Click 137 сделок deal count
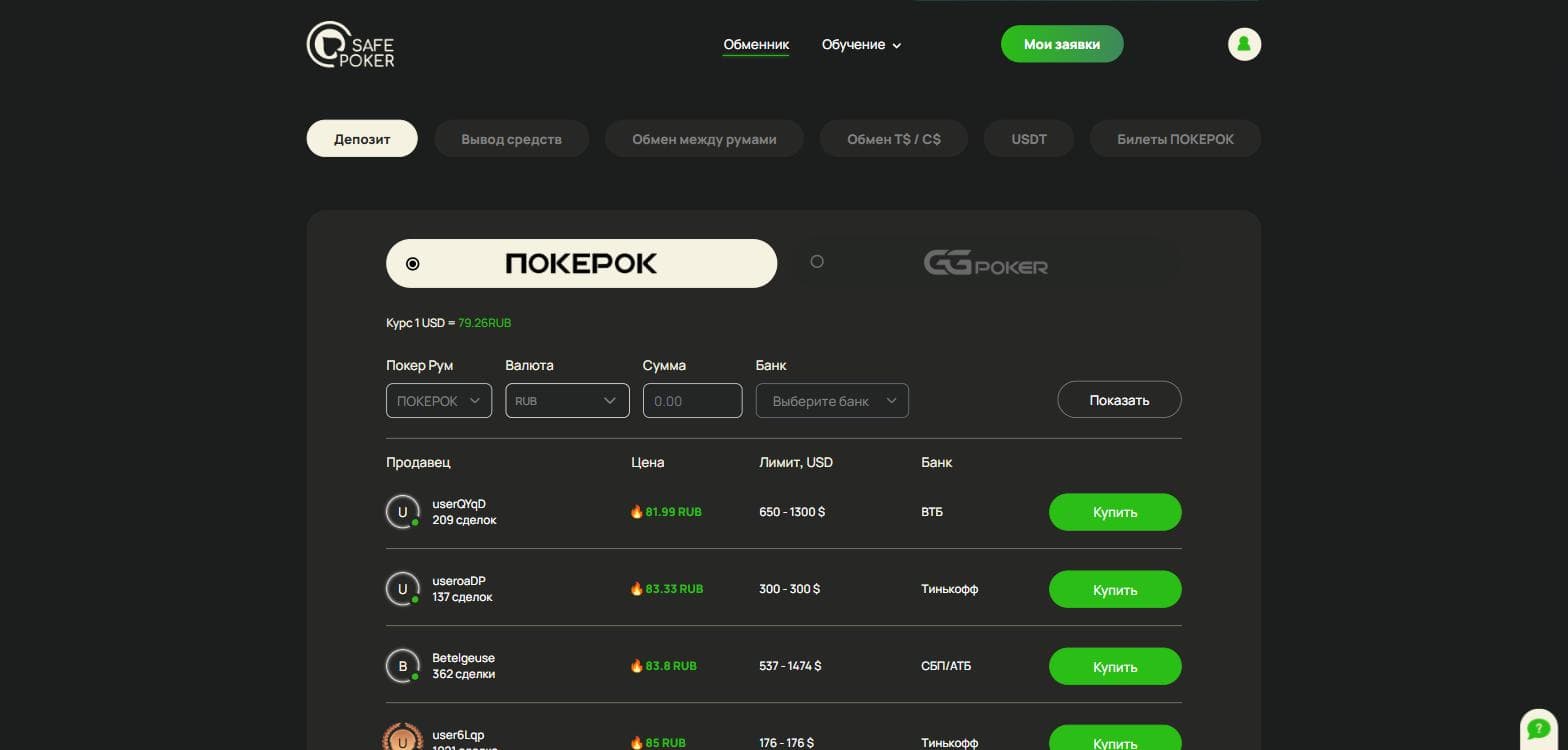This screenshot has width=1568, height=750. [x=462, y=597]
